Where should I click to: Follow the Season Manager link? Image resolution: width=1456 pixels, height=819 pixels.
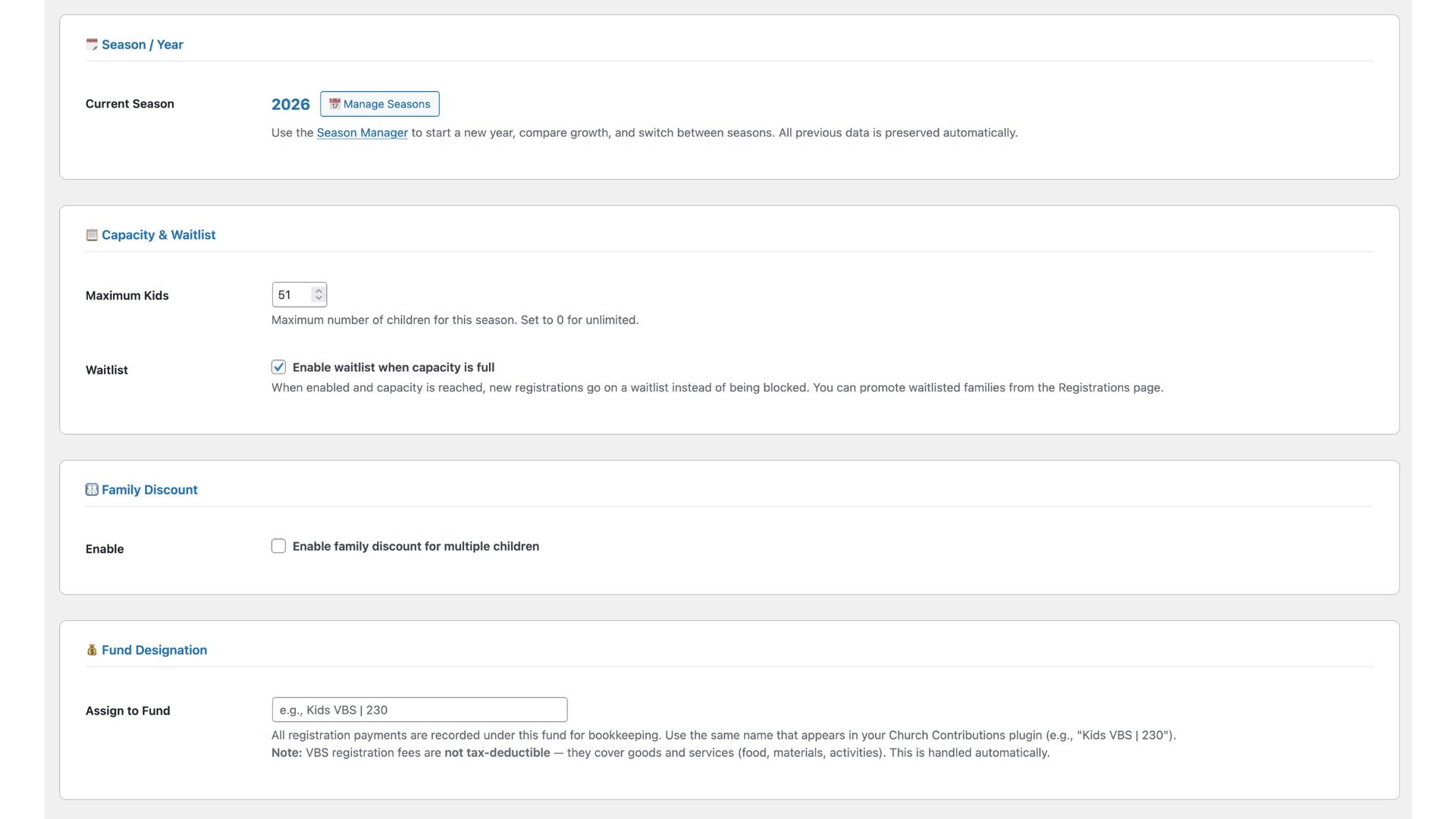362,133
